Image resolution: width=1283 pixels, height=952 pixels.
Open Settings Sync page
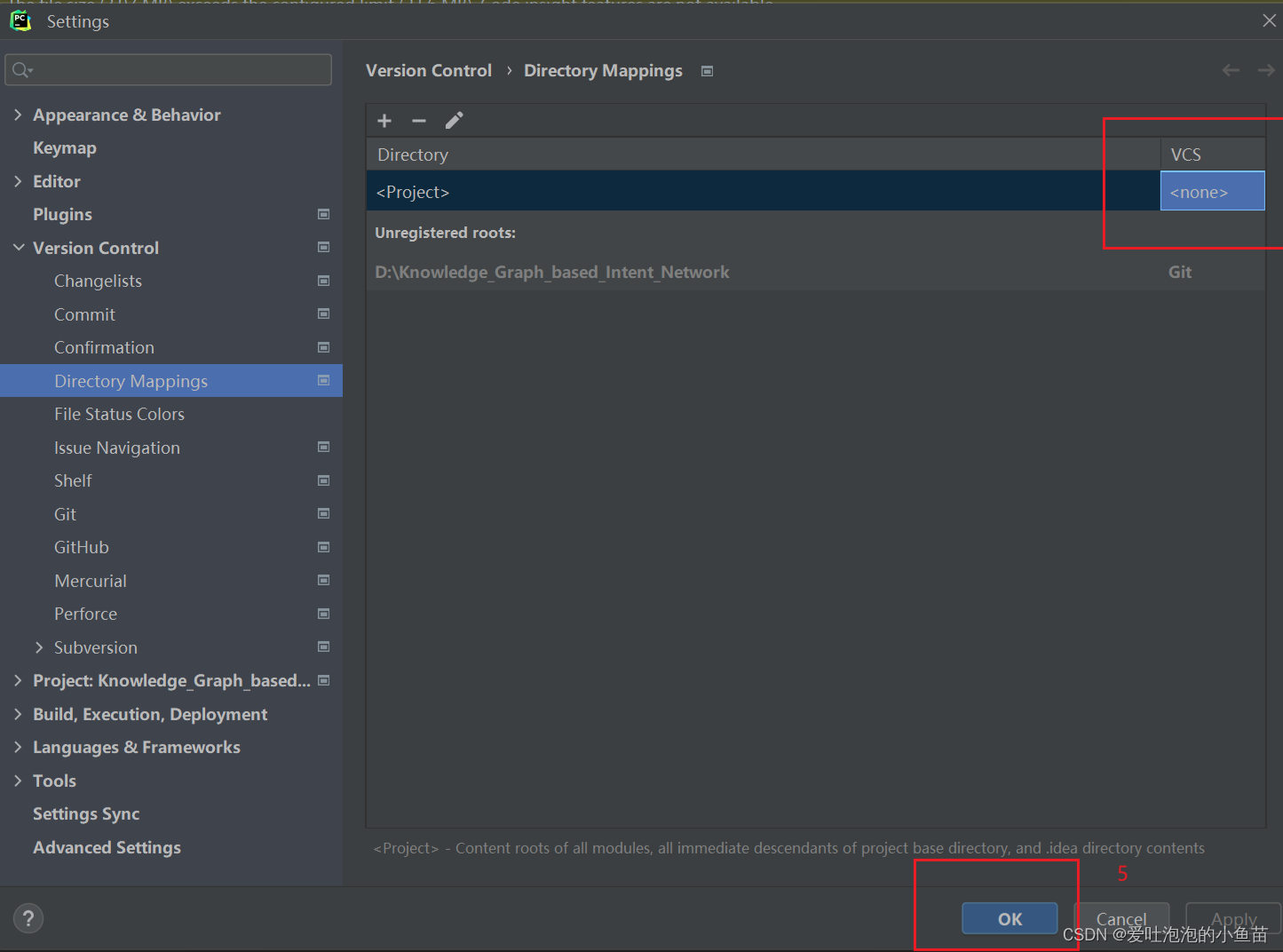pos(86,814)
